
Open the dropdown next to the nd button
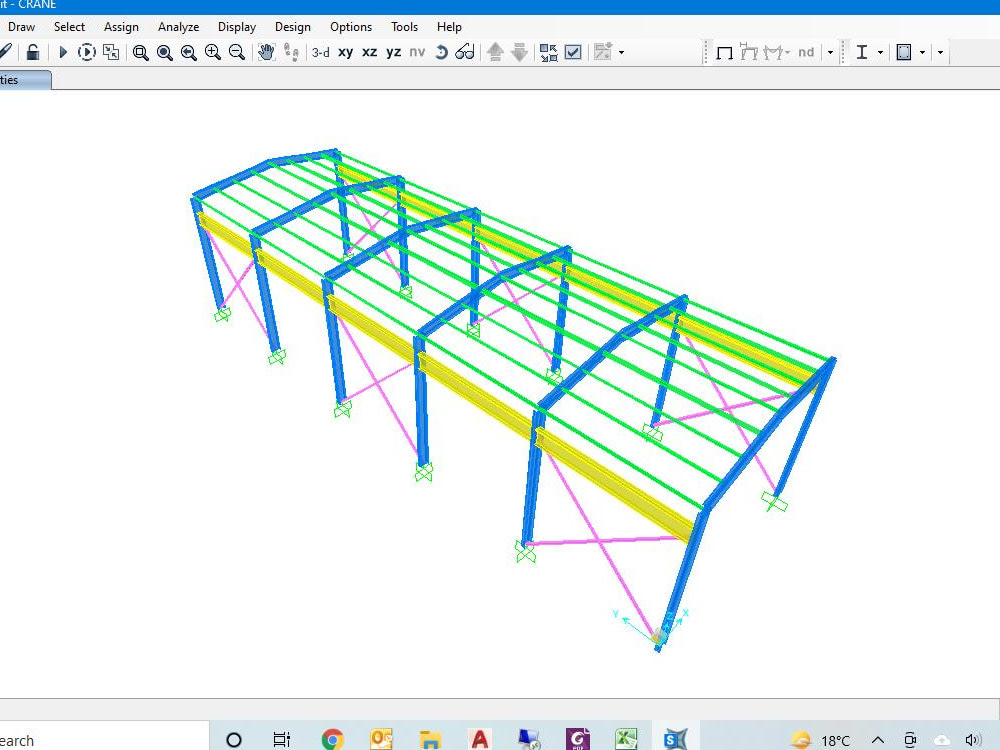pyautogui.click(x=830, y=52)
